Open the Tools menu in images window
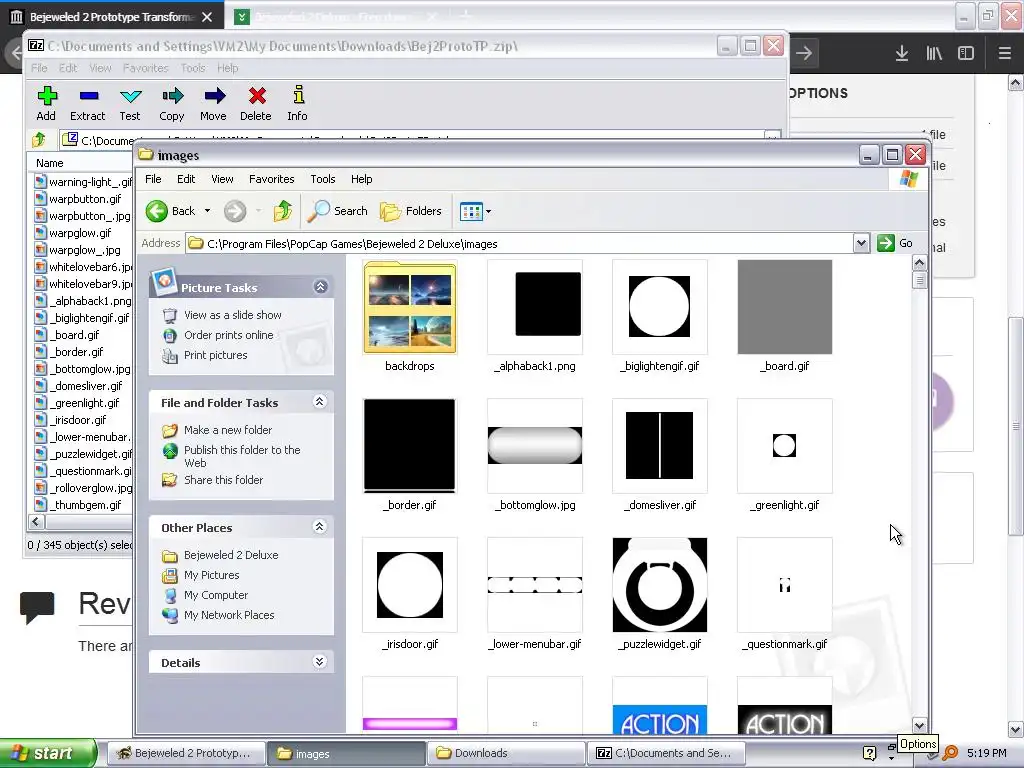The image size is (1024, 768). [323, 179]
